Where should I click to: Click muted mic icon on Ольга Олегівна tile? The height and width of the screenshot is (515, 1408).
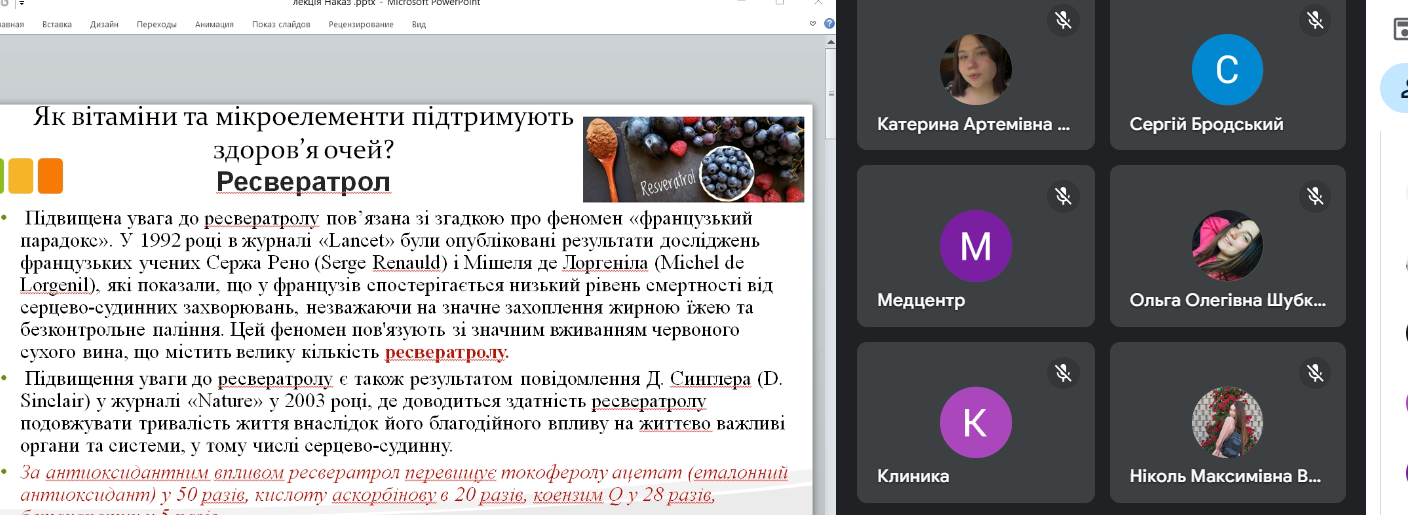pos(1315,196)
